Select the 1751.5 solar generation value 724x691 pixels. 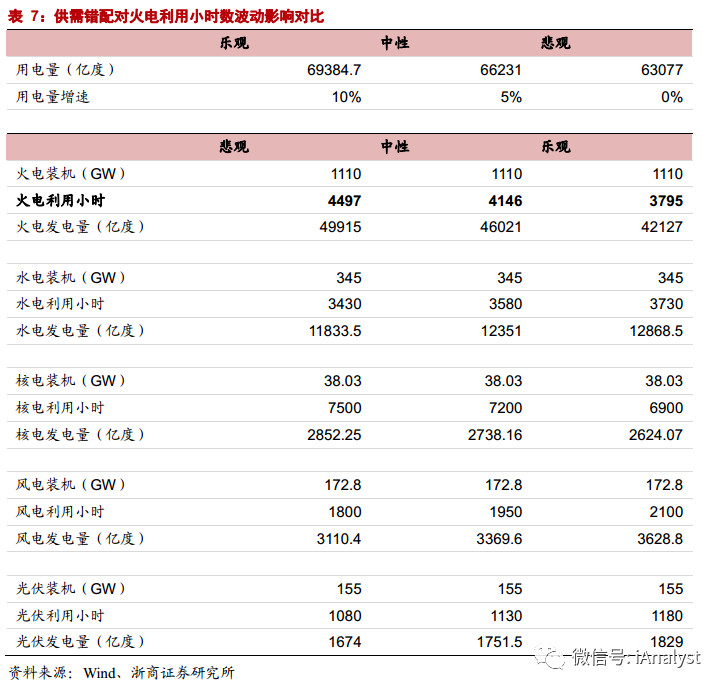pyautogui.click(x=497, y=642)
